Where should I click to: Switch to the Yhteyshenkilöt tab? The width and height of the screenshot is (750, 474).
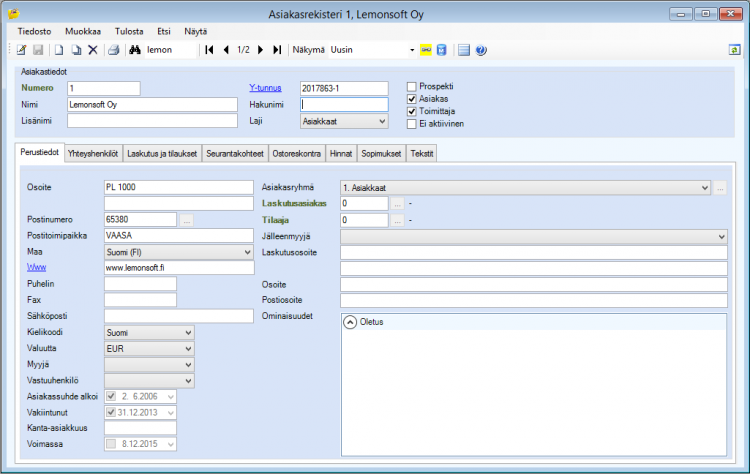coord(93,154)
